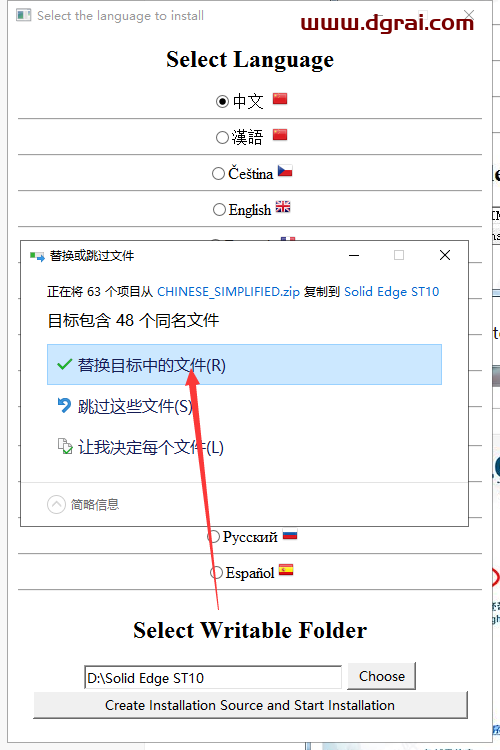
Task: Click the Select Writable Folder heading
Action: (250, 630)
